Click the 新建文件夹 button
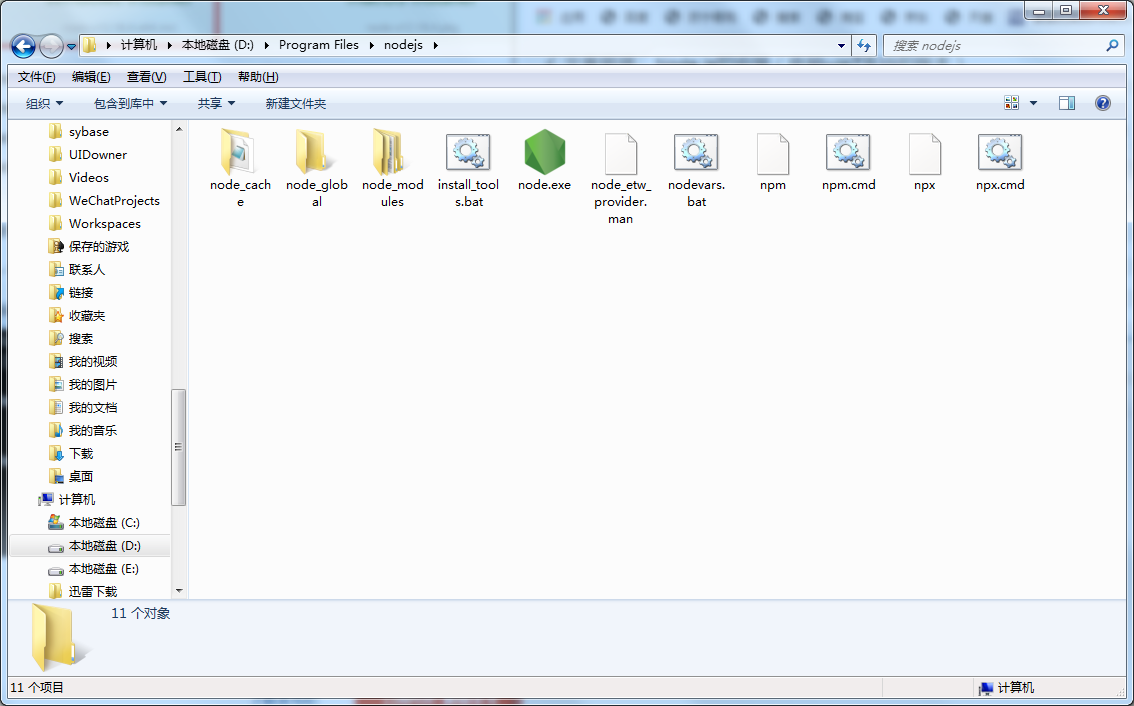Viewport: 1134px width, 706px height. 295,104
